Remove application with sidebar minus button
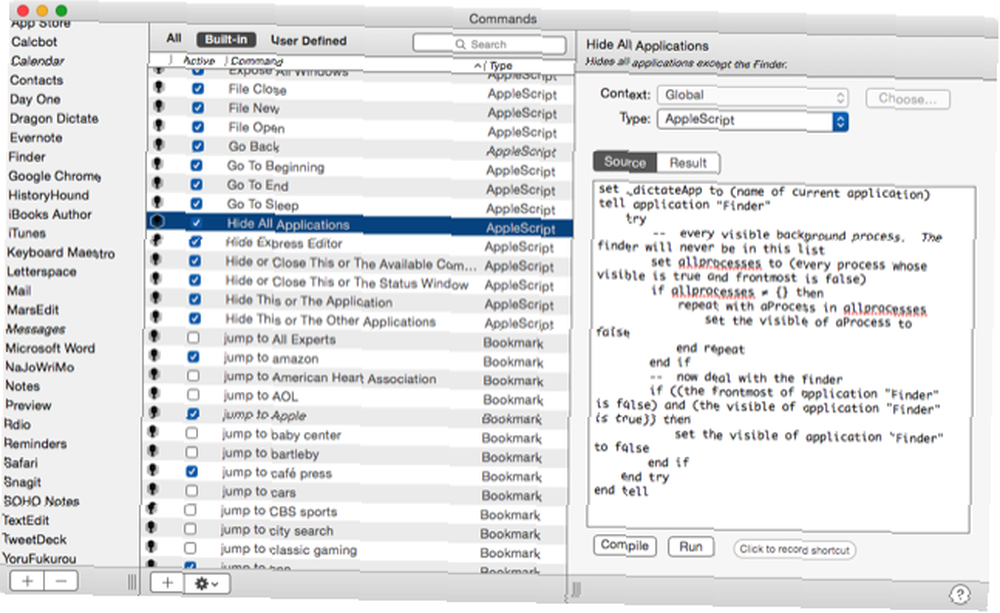Image resolution: width=1000 pixels, height=613 pixels. click(61, 581)
